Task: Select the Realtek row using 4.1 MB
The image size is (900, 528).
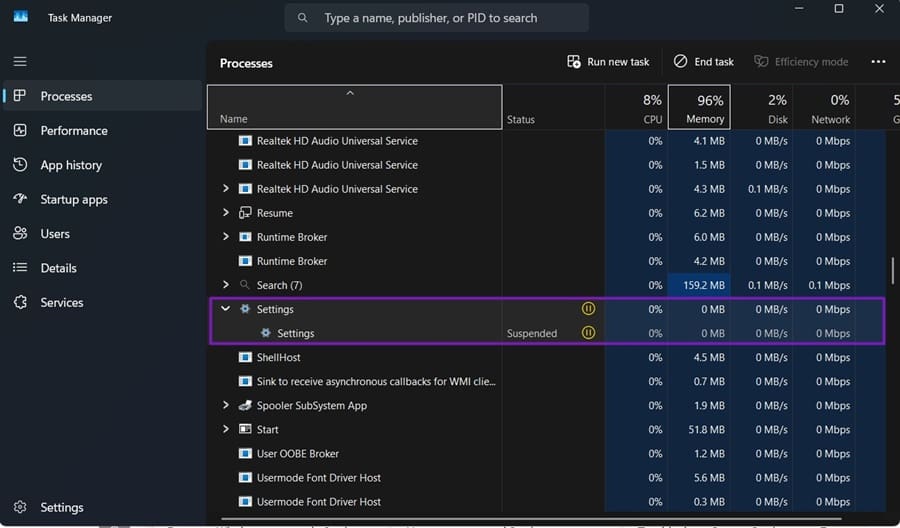Action: [545, 141]
